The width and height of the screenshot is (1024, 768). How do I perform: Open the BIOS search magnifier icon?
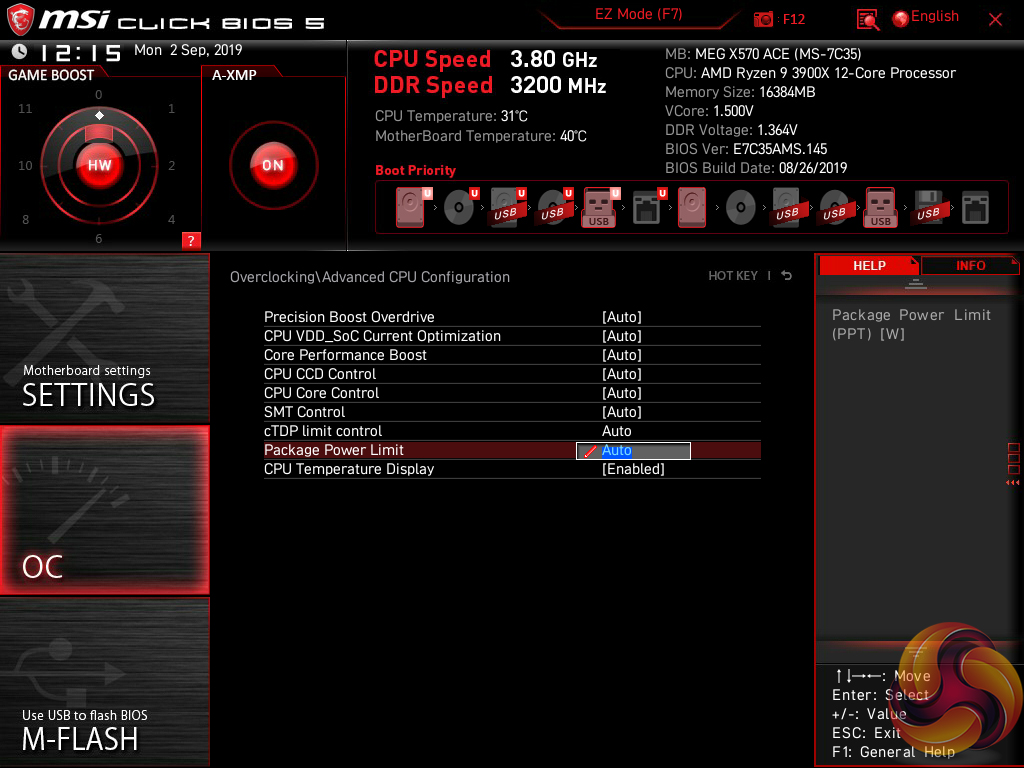coord(867,20)
